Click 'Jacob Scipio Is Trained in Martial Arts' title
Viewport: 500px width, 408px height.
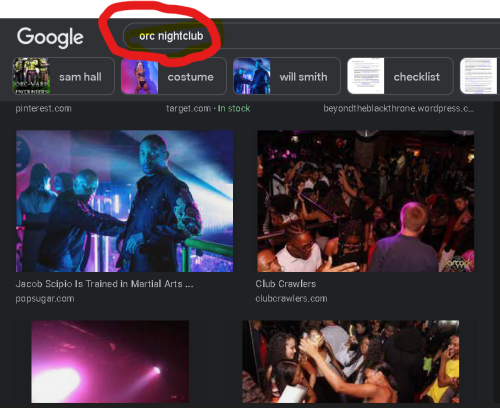pyautogui.click(x=104, y=284)
